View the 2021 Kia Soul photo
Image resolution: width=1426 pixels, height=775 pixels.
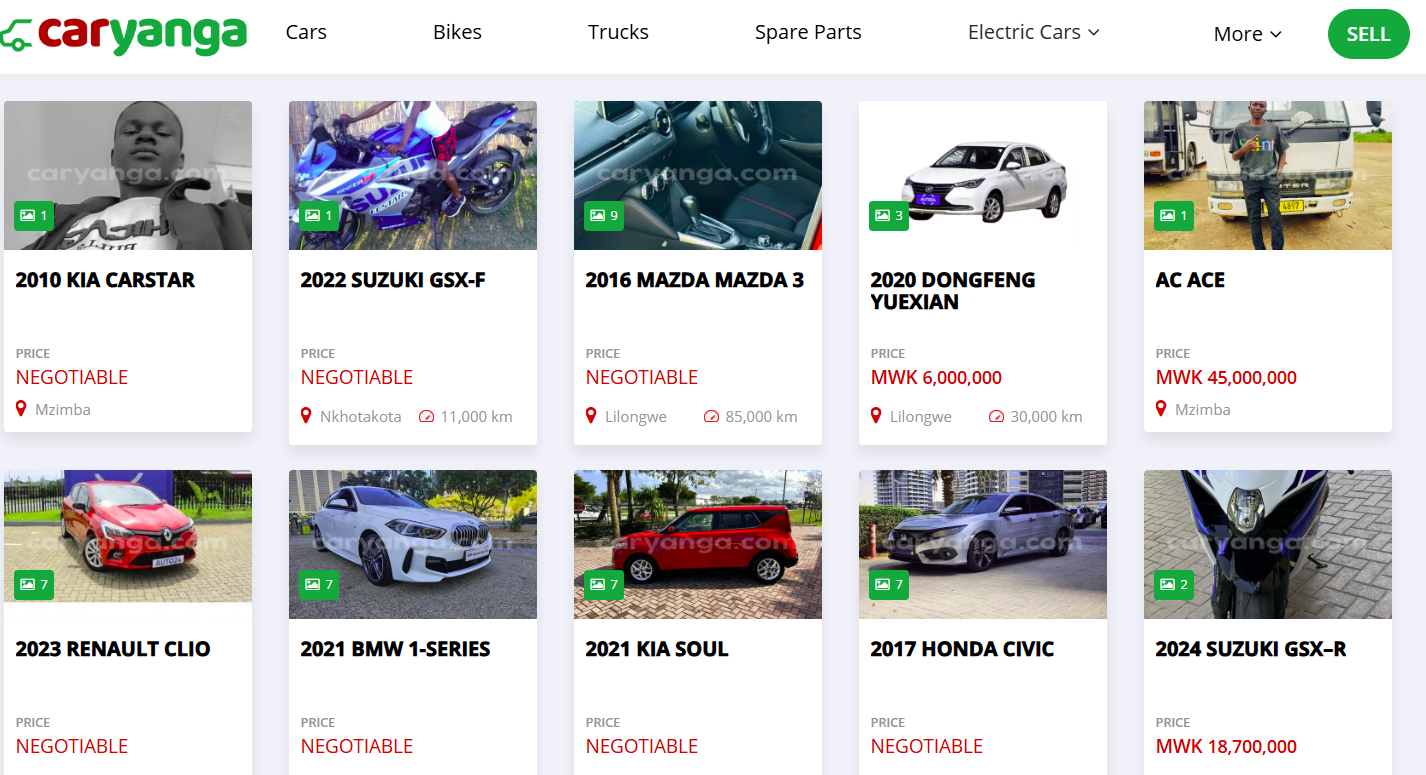(698, 544)
